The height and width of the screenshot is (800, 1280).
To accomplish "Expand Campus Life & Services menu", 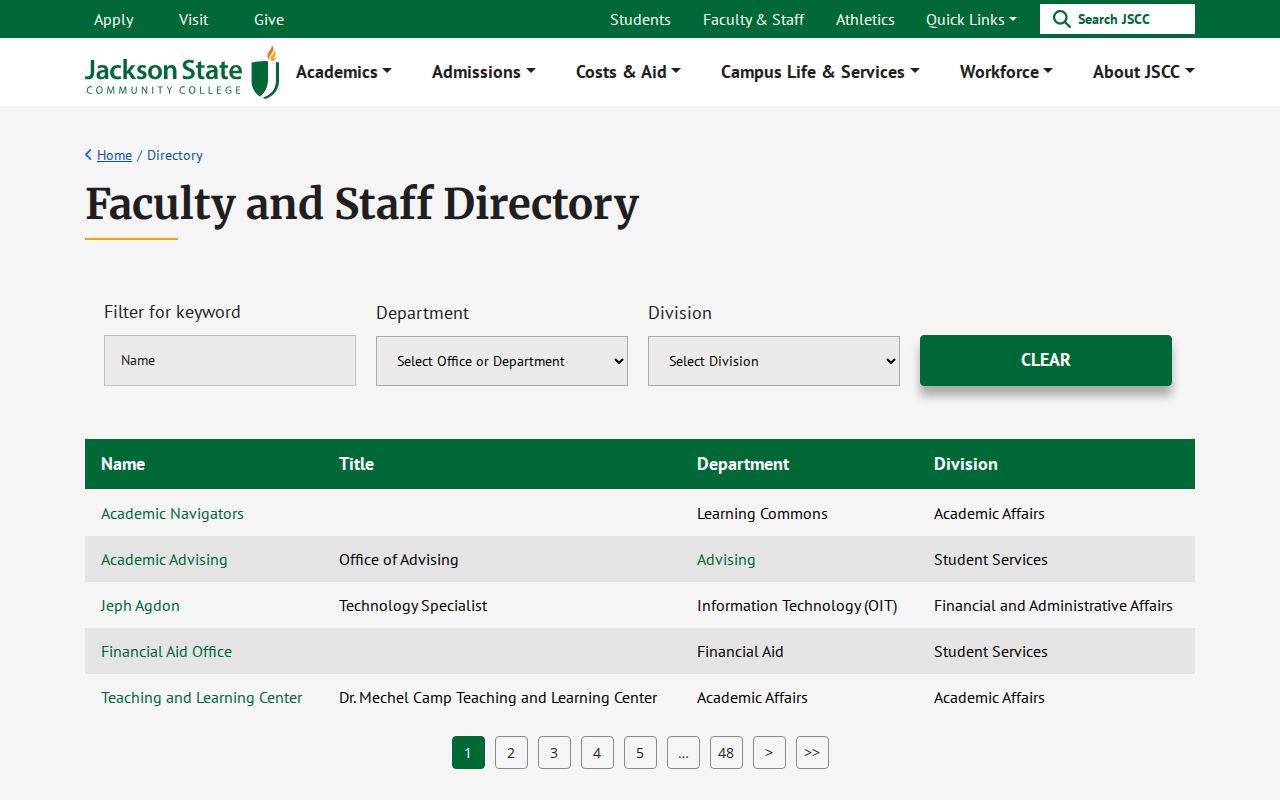I will click(x=820, y=72).
